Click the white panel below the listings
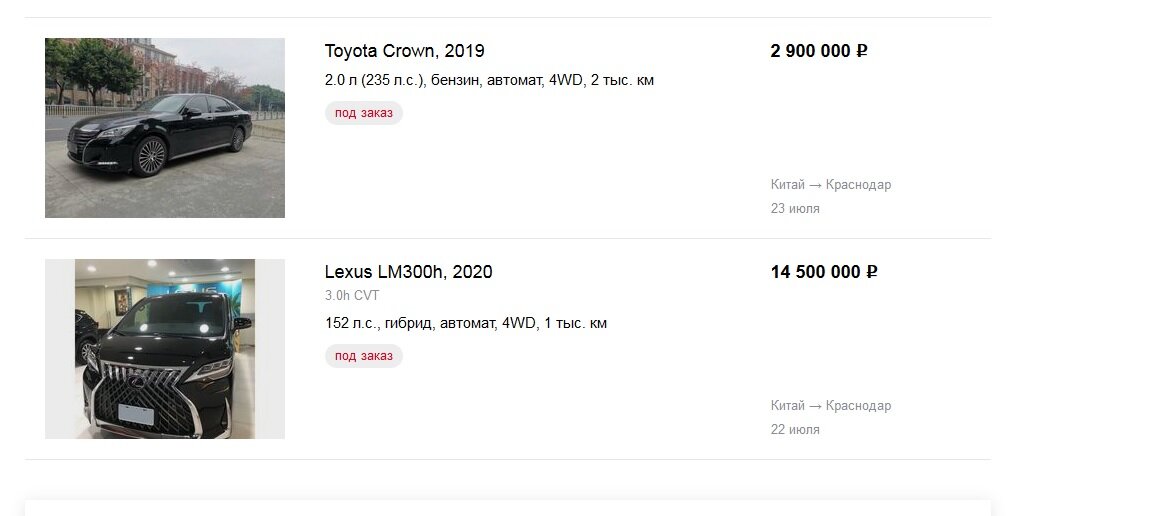1162x516 pixels. [508, 509]
